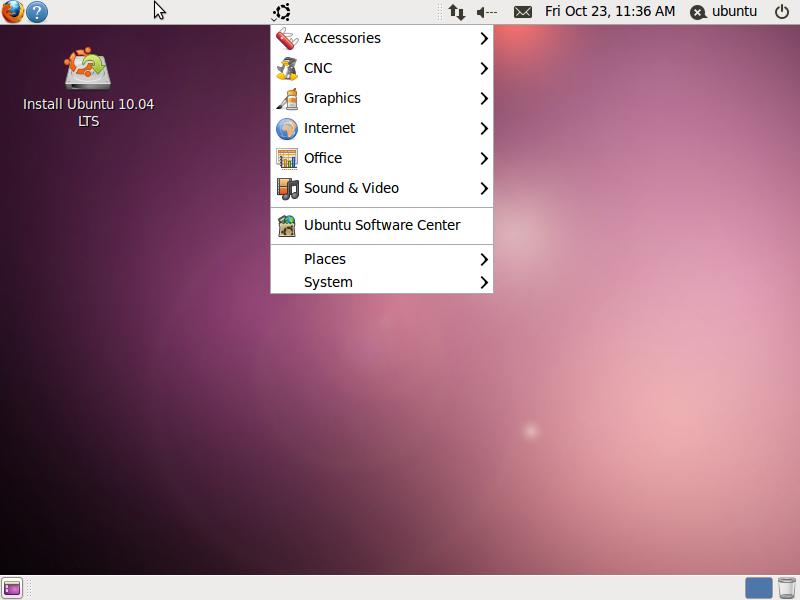Screen dimensions: 800x600
Task: Open the Sound & Video menu entry
Action: coord(382,188)
